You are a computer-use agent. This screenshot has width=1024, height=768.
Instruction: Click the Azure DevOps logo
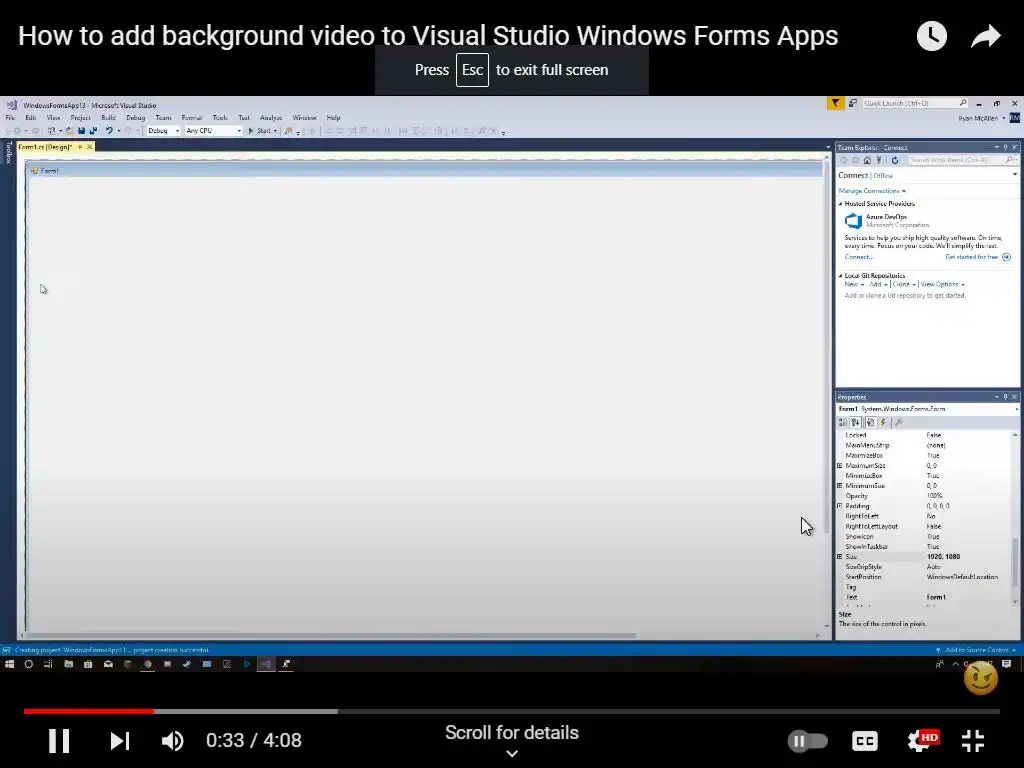[x=853, y=221]
